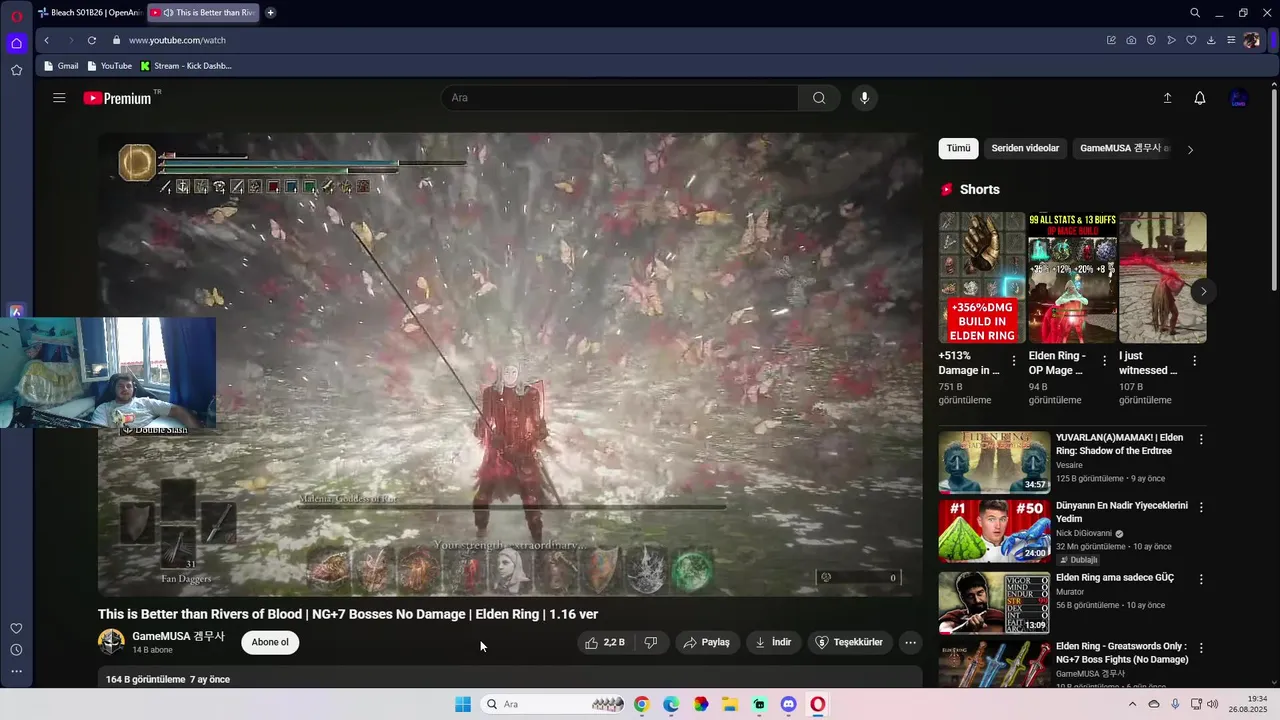Open the YouTube create/upload icon
This screenshot has width=1280, height=720.
tap(1167, 98)
